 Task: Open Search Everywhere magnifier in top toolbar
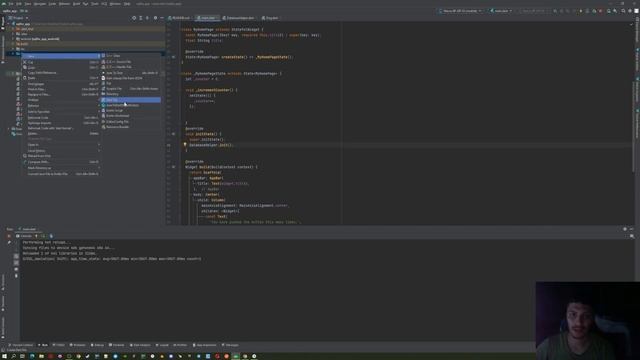pyautogui.click(x=623, y=11)
